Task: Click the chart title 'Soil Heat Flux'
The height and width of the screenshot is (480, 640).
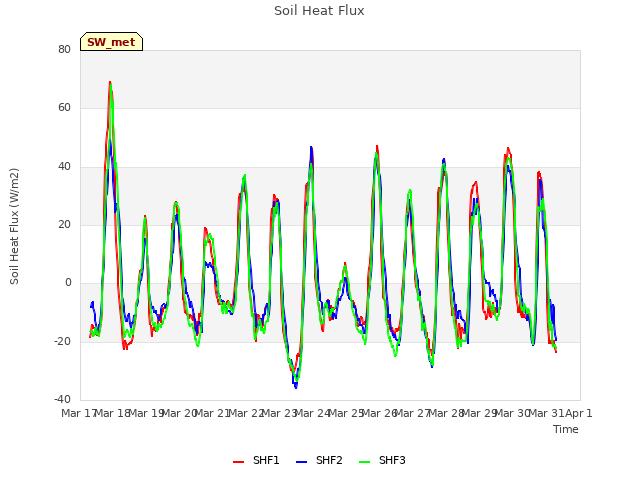Action: click(x=319, y=11)
